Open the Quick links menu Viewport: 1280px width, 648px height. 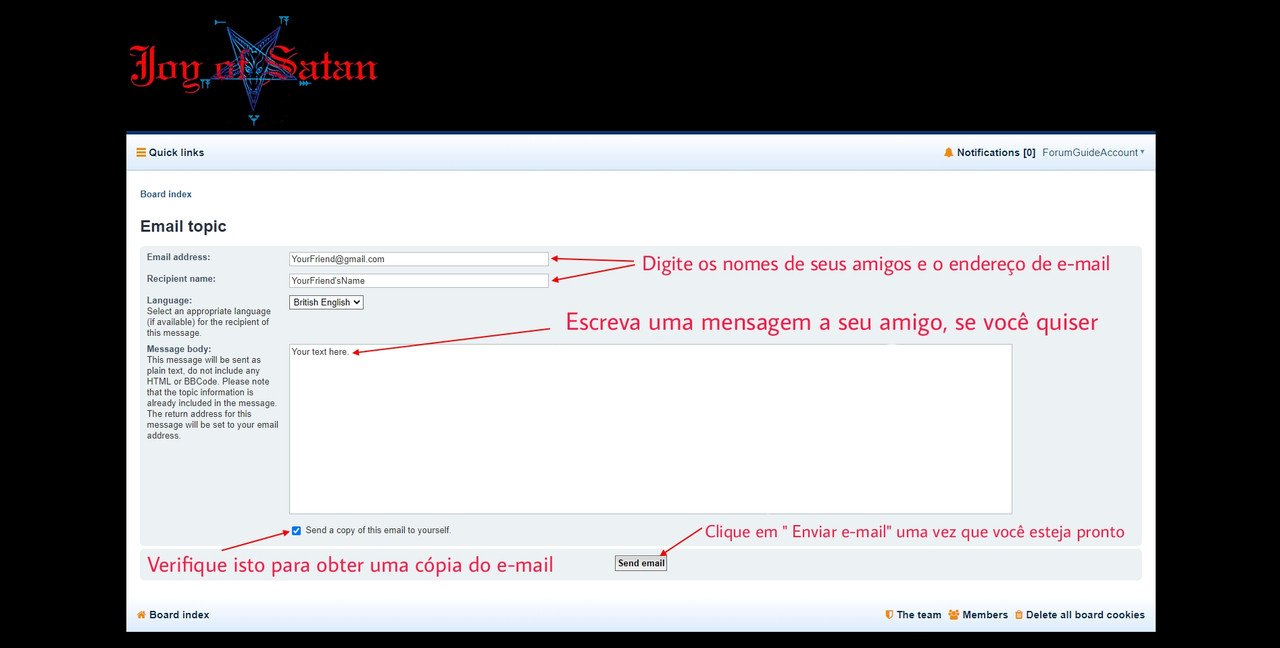pos(170,153)
